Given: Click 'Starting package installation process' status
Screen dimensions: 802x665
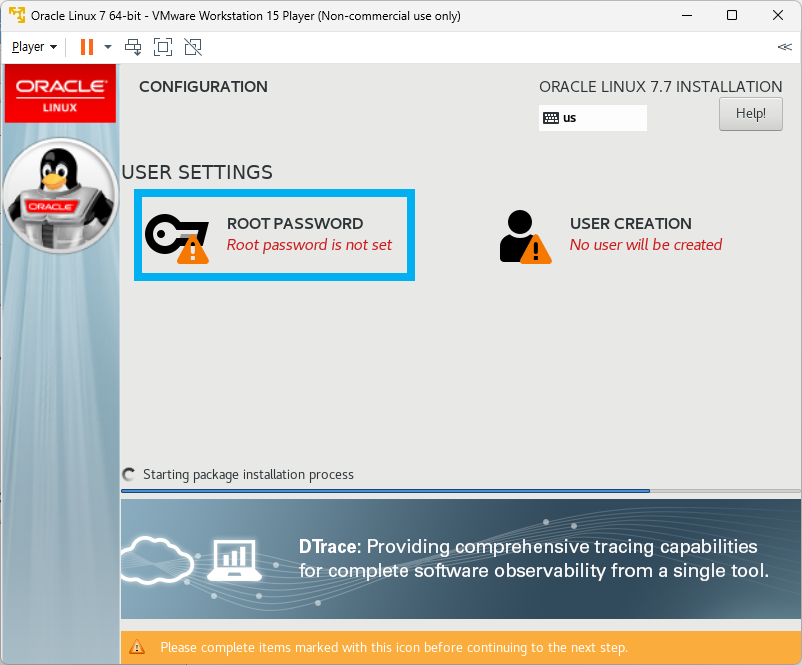Looking at the screenshot, I should tap(248, 475).
